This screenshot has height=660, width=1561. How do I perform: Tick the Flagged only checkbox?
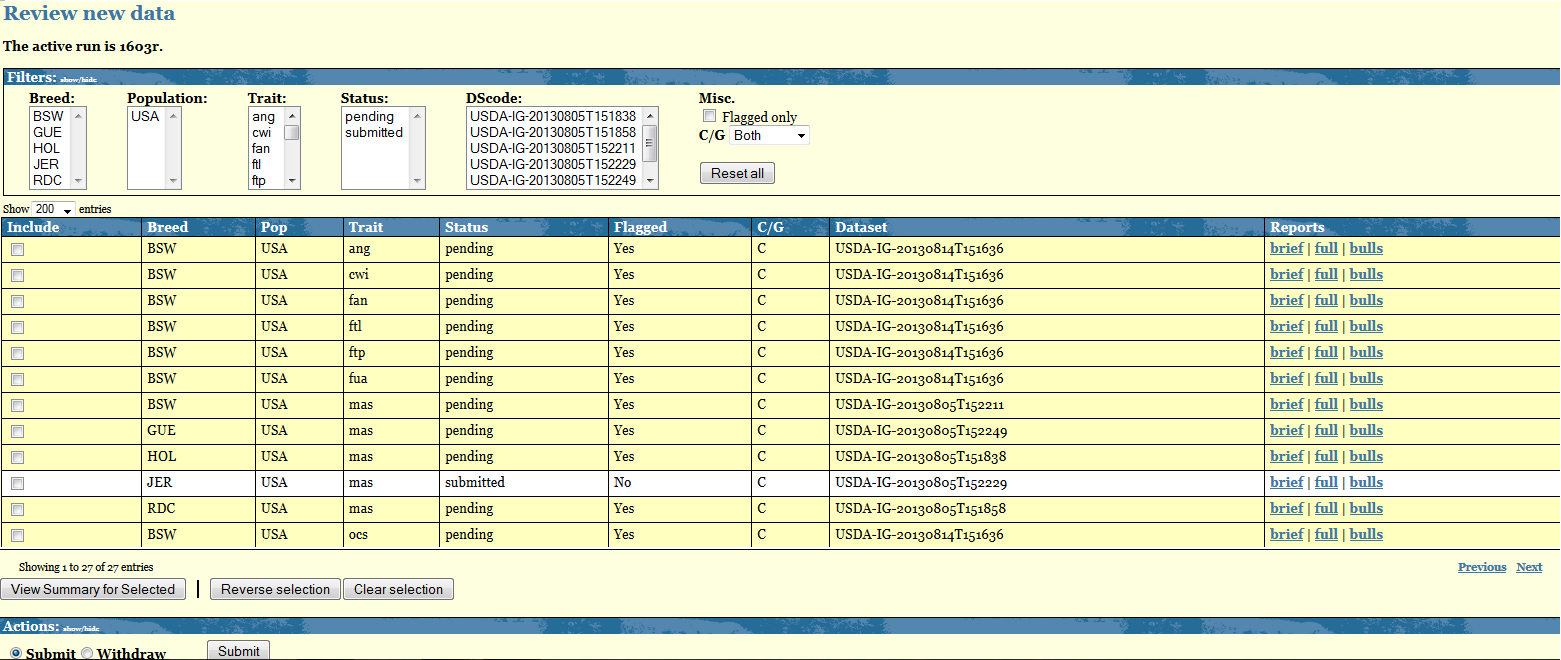click(710, 116)
